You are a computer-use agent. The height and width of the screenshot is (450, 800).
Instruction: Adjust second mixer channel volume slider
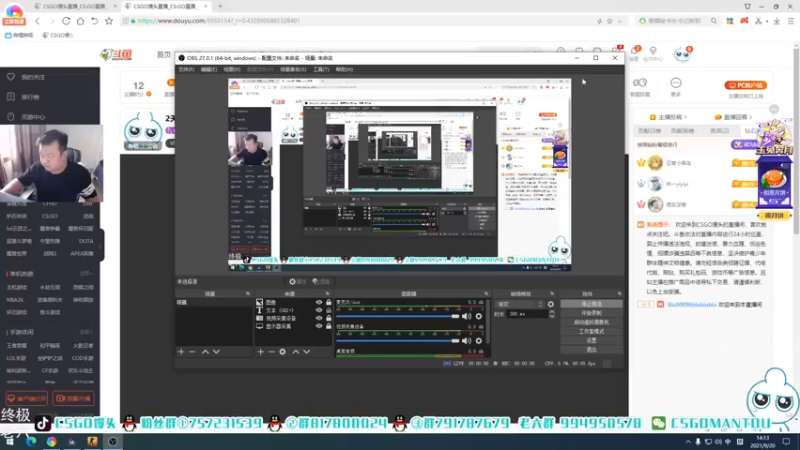tap(398, 340)
